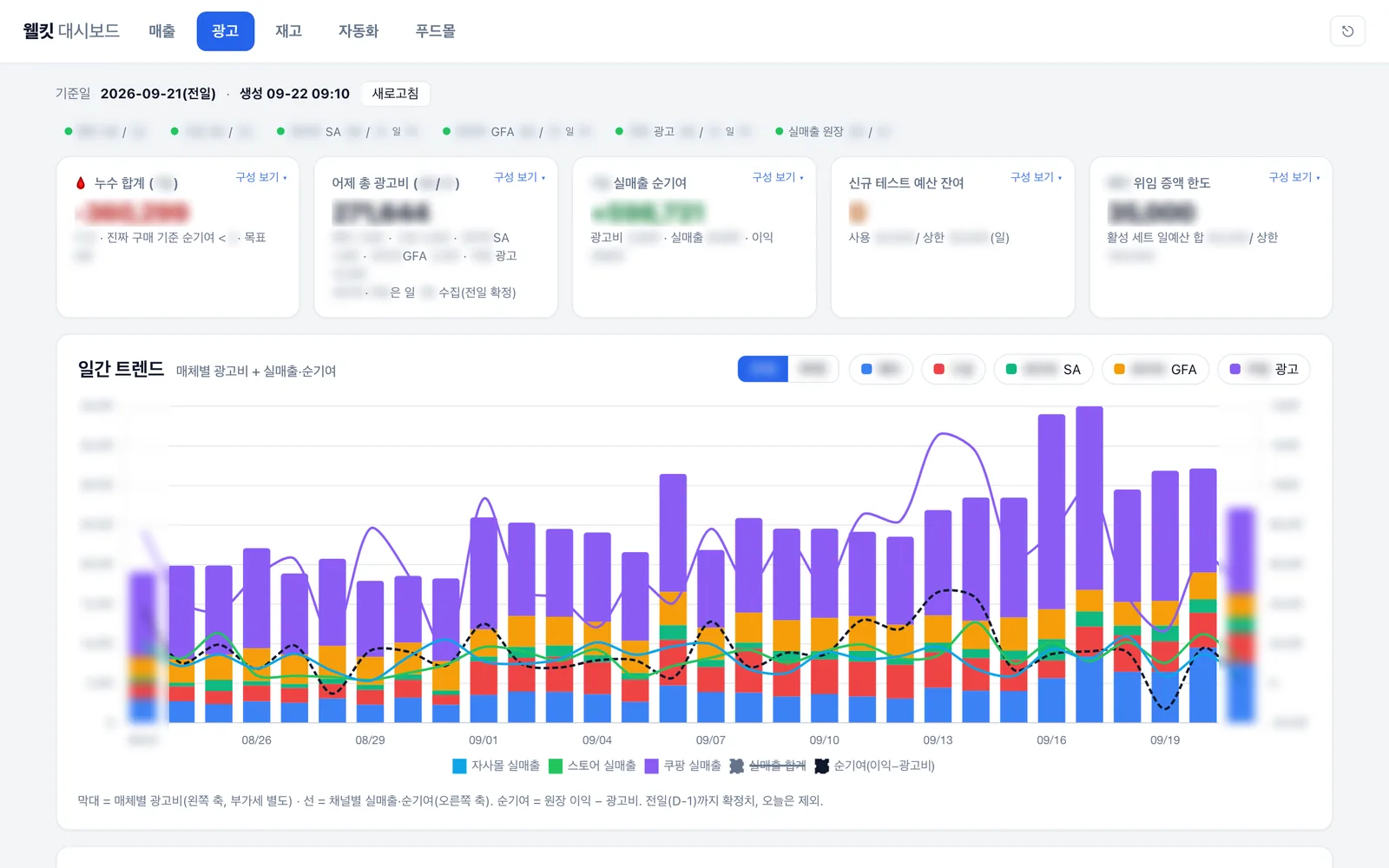Click the 매체별 광고비 + 실매출·순기여 subtitle
This screenshot has width=1389, height=868.
pyautogui.click(x=256, y=372)
